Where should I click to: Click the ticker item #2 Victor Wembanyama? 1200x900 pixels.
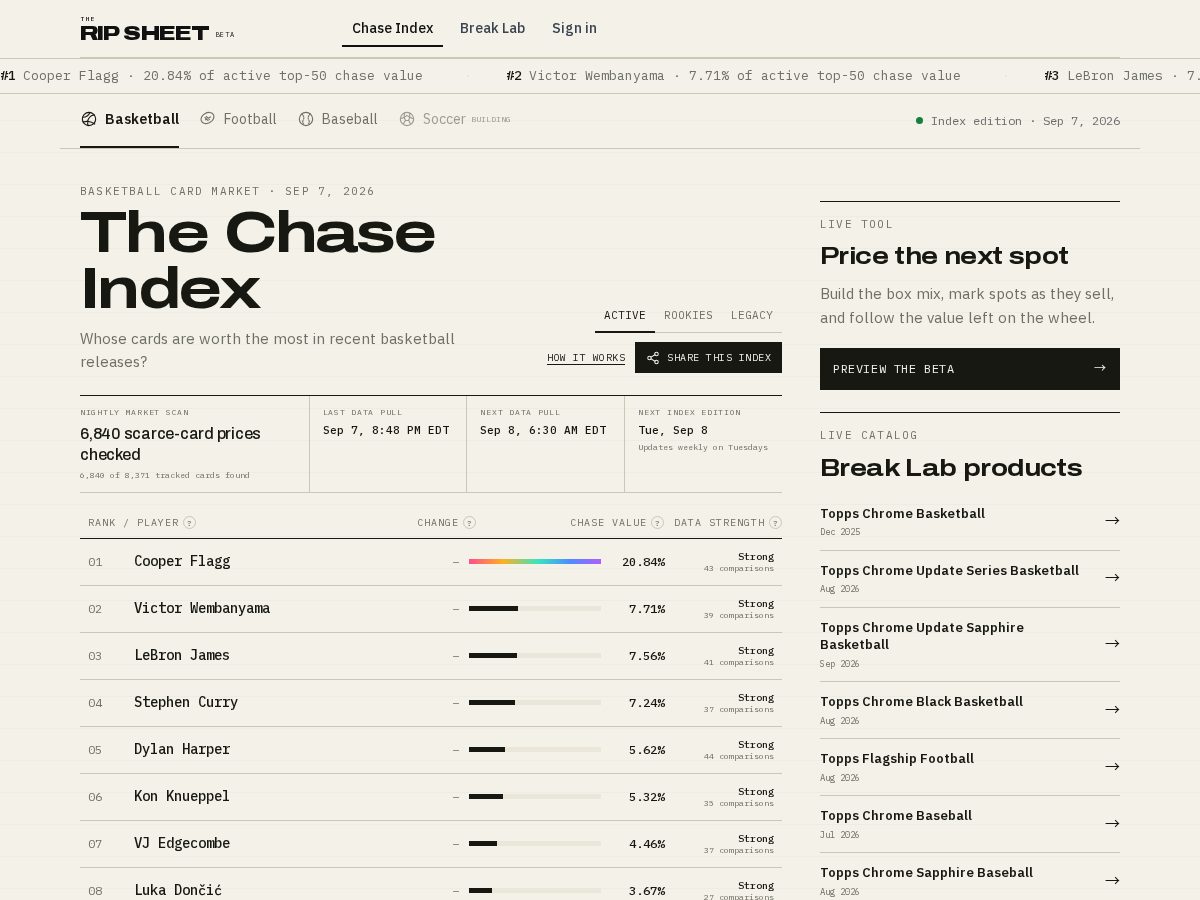tap(733, 76)
